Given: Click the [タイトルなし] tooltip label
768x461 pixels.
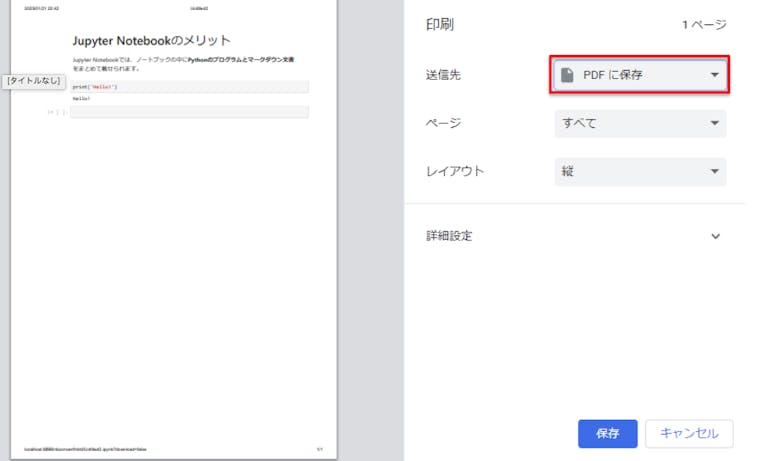Looking at the screenshot, I should [34, 81].
